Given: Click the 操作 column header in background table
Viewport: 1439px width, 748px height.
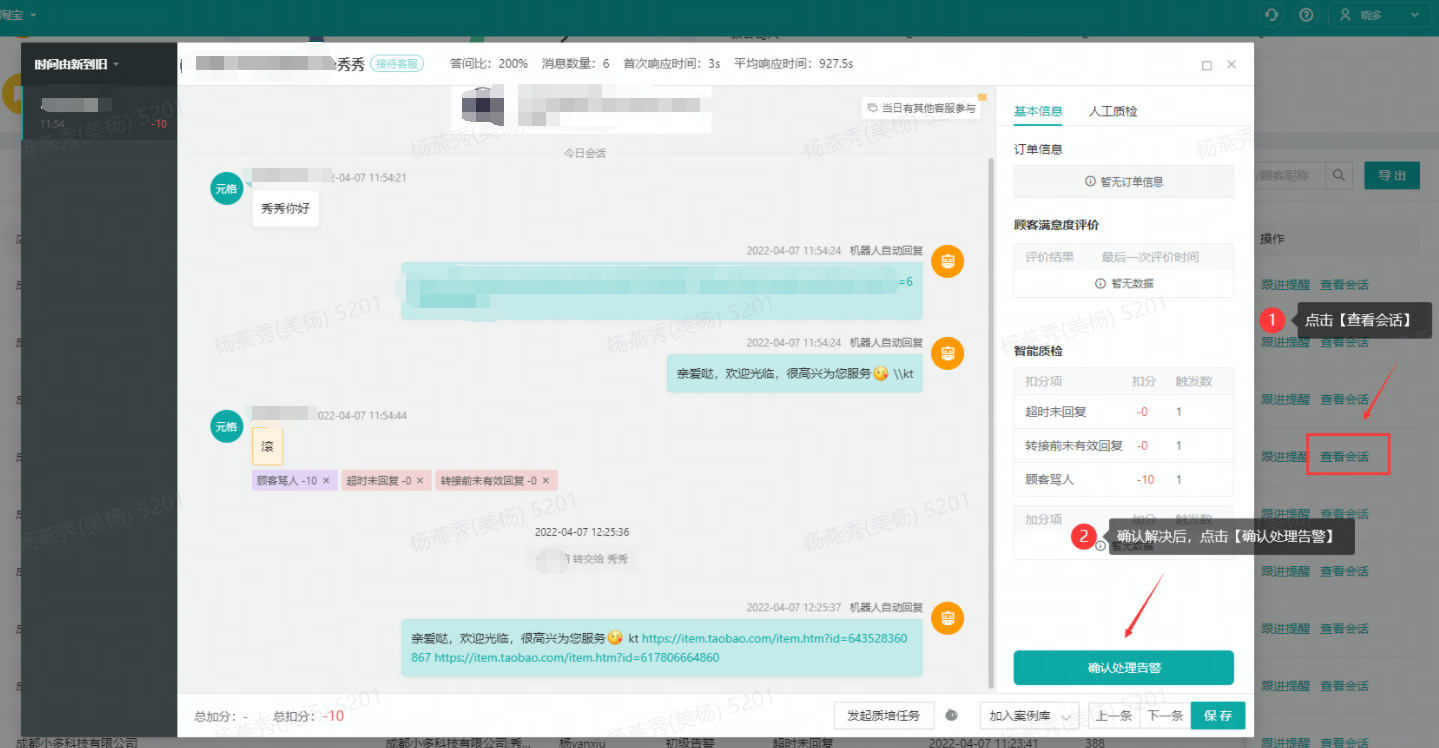Looking at the screenshot, I should point(1272,239).
